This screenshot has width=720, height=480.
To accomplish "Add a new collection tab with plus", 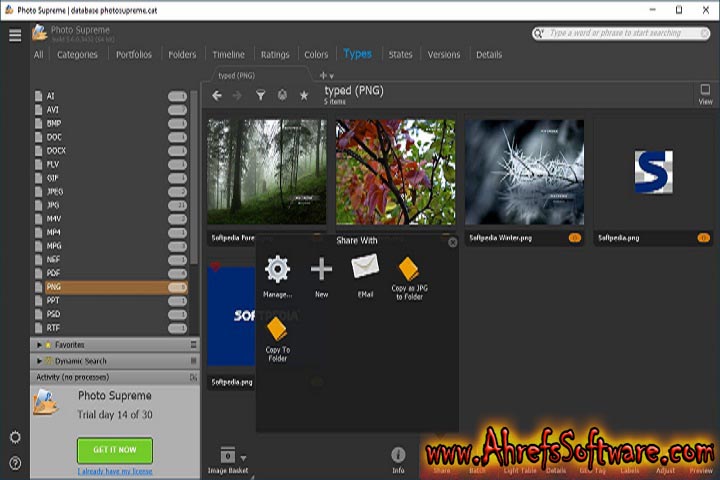I will point(323,75).
